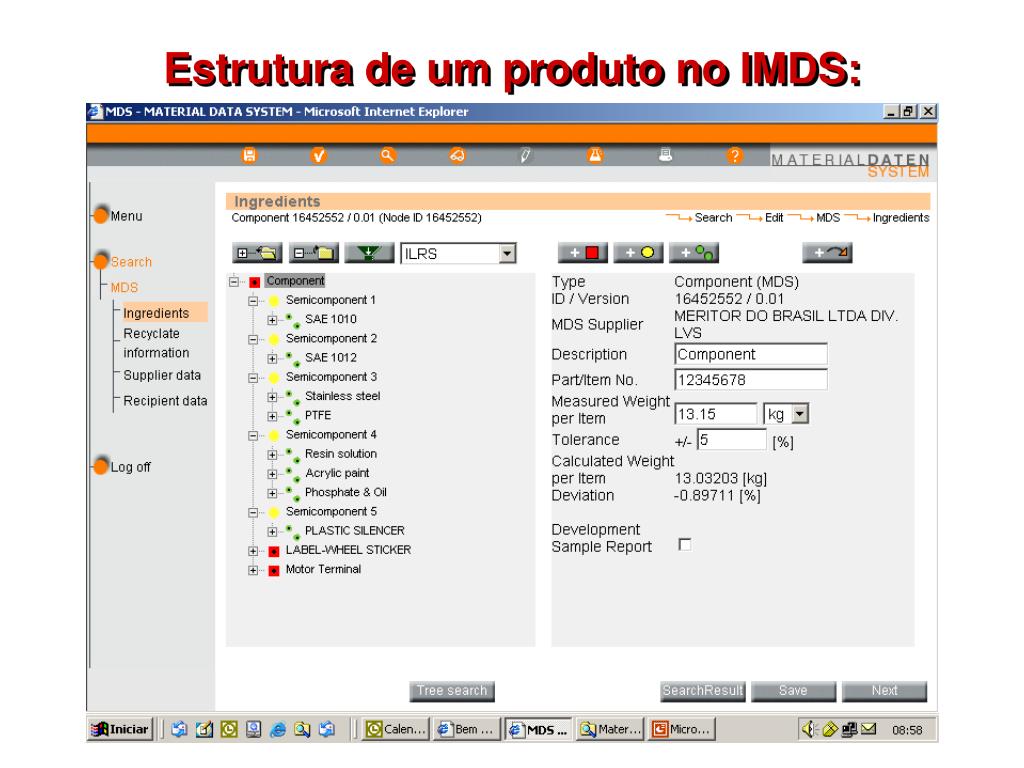Expand the Acrylic paint node
The width and height of the screenshot is (1024, 768).
click(x=272, y=474)
